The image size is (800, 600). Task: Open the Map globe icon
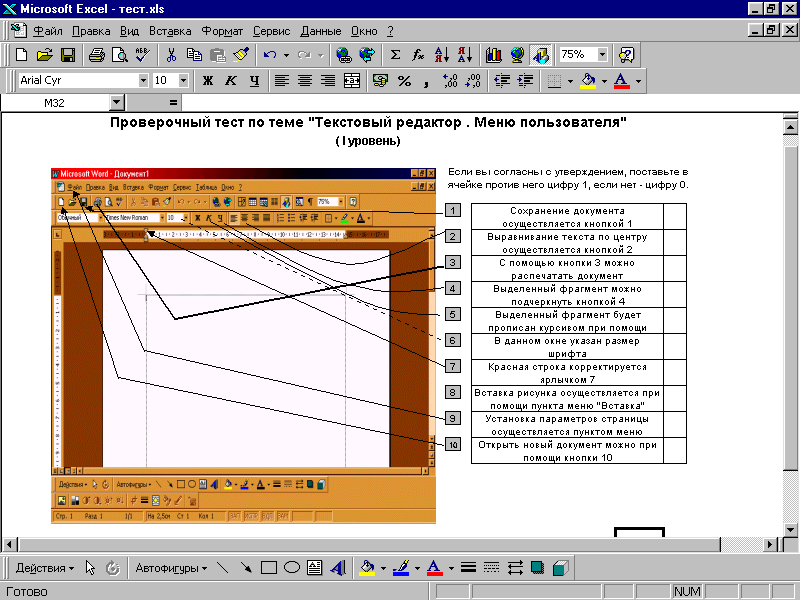(517, 55)
